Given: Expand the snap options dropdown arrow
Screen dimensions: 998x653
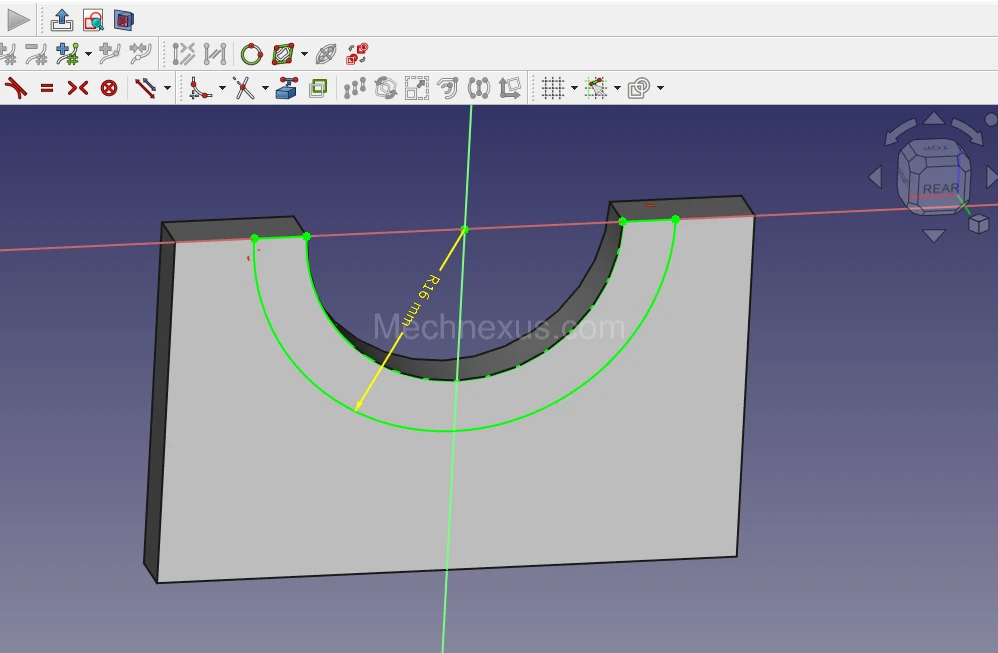Looking at the screenshot, I should coord(617,88).
